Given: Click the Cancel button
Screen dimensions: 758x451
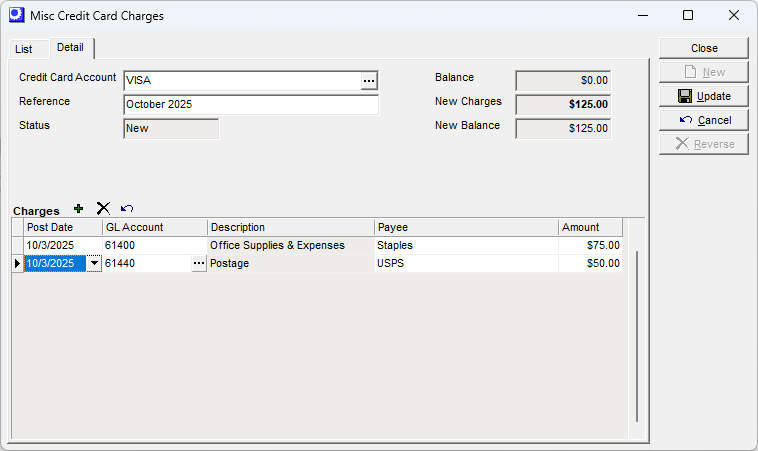Looking at the screenshot, I should click(x=704, y=120).
